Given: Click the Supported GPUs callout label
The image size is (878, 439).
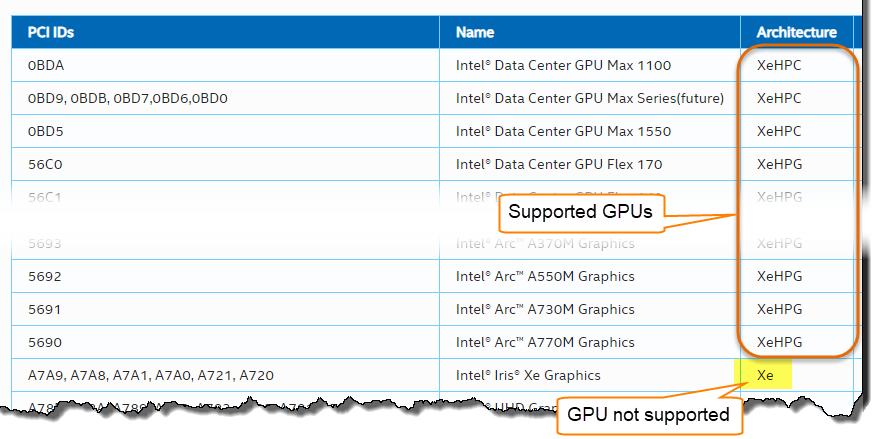Looking at the screenshot, I should [x=582, y=212].
